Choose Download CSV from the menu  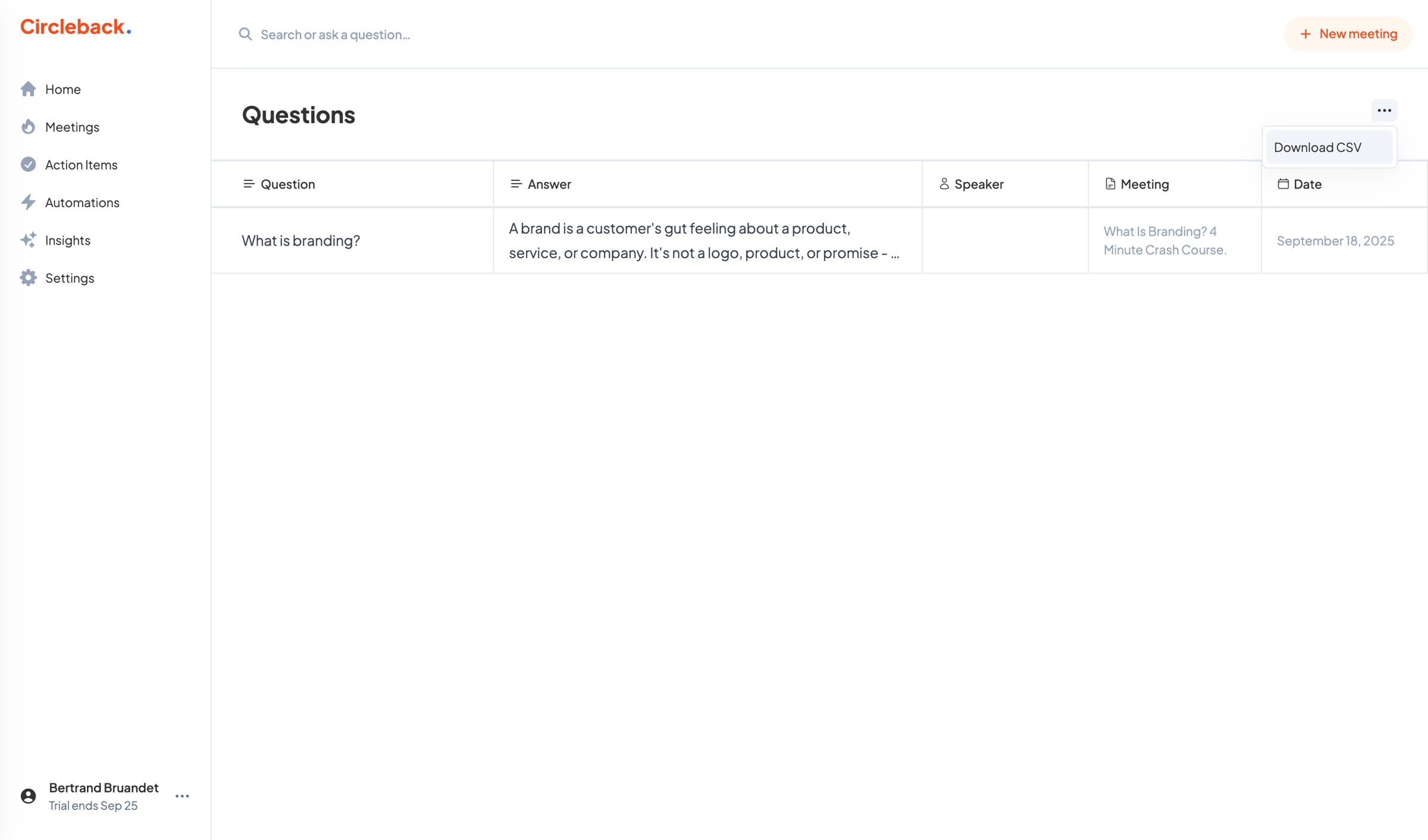pyautogui.click(x=1329, y=147)
